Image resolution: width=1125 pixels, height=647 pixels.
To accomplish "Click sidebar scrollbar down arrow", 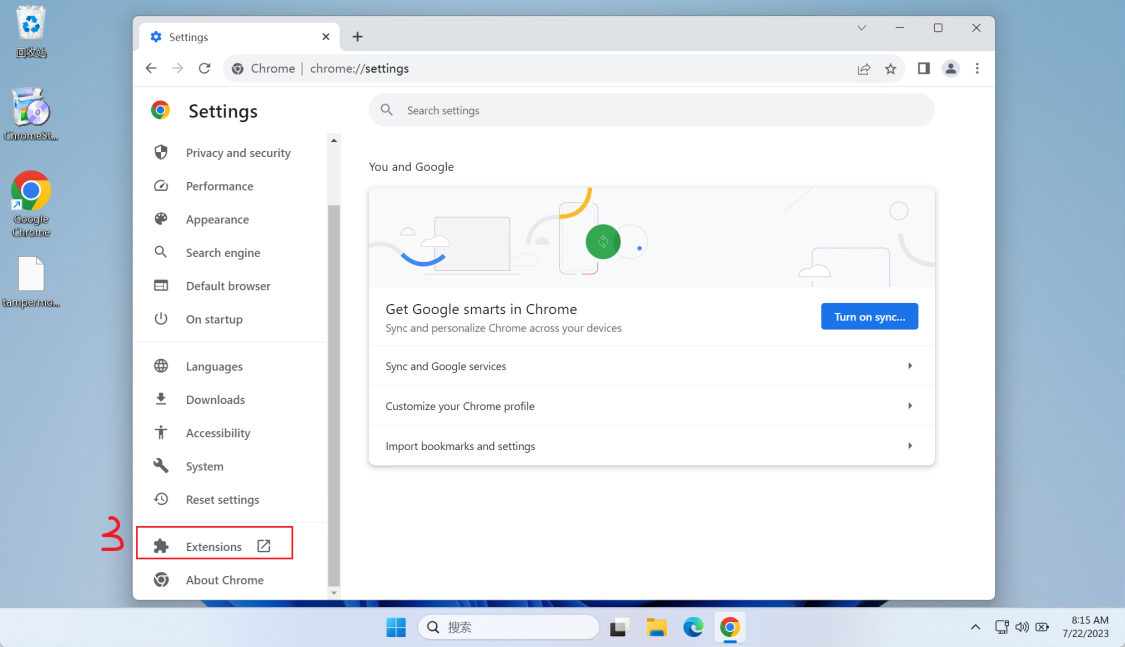I will pyautogui.click(x=334, y=593).
